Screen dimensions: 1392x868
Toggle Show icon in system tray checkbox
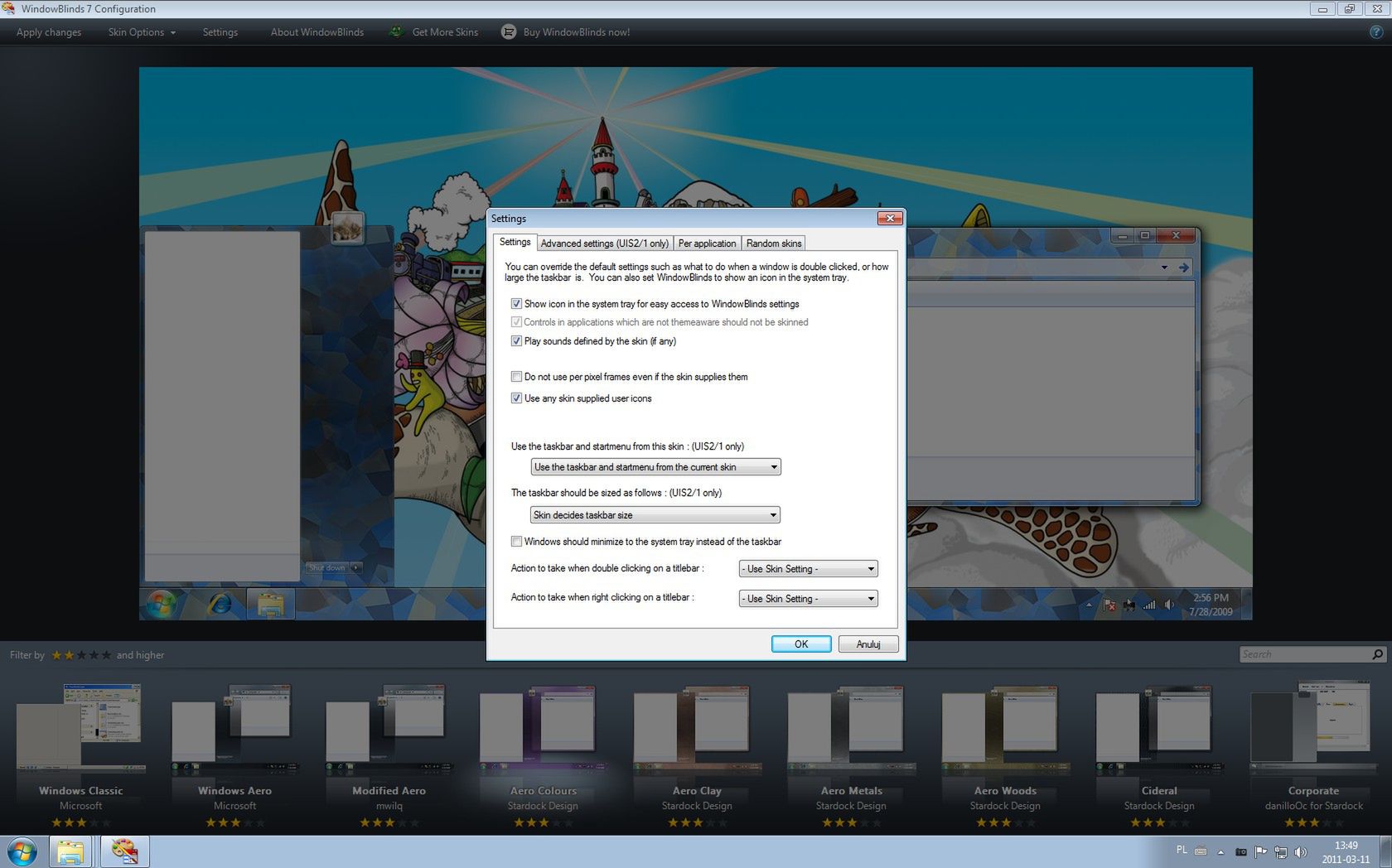point(516,304)
